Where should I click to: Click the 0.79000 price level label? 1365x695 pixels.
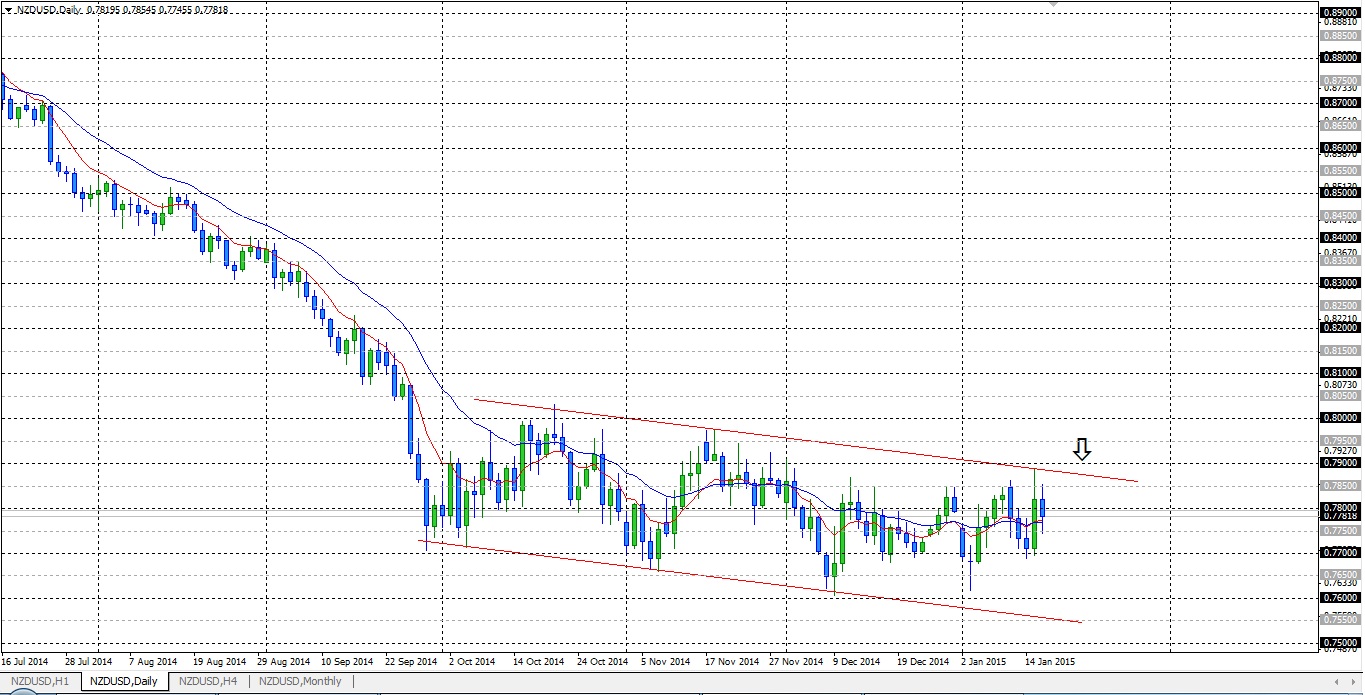coord(1340,462)
